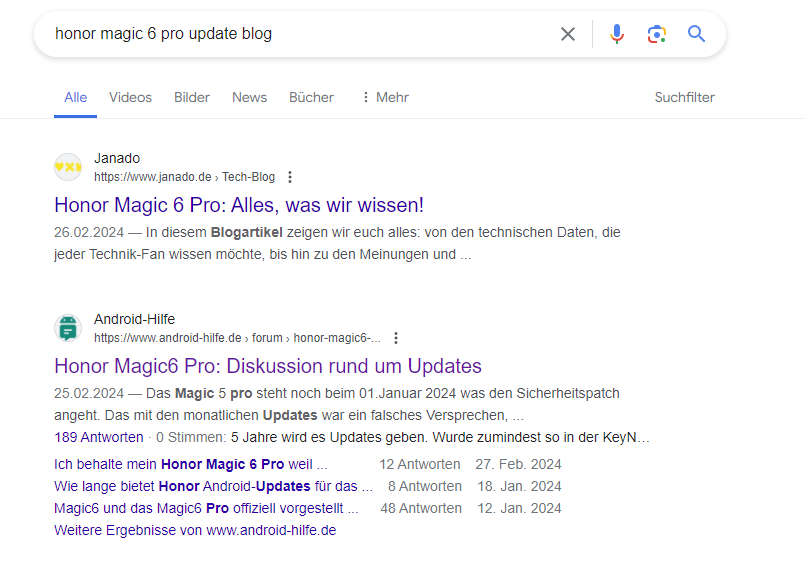Click the date '12. Jan. 2024'
This screenshot has height=573, width=804.
coord(519,508)
